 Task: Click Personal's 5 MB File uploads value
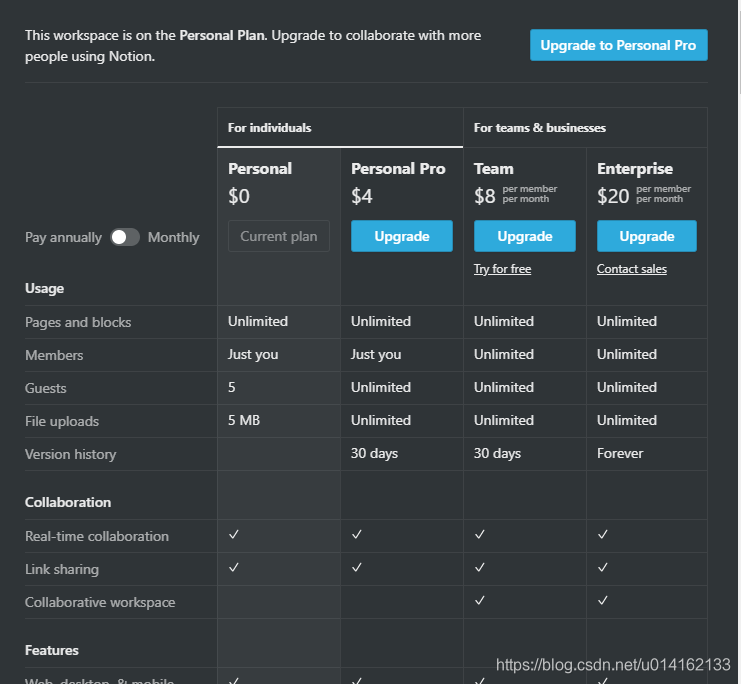click(x=244, y=420)
